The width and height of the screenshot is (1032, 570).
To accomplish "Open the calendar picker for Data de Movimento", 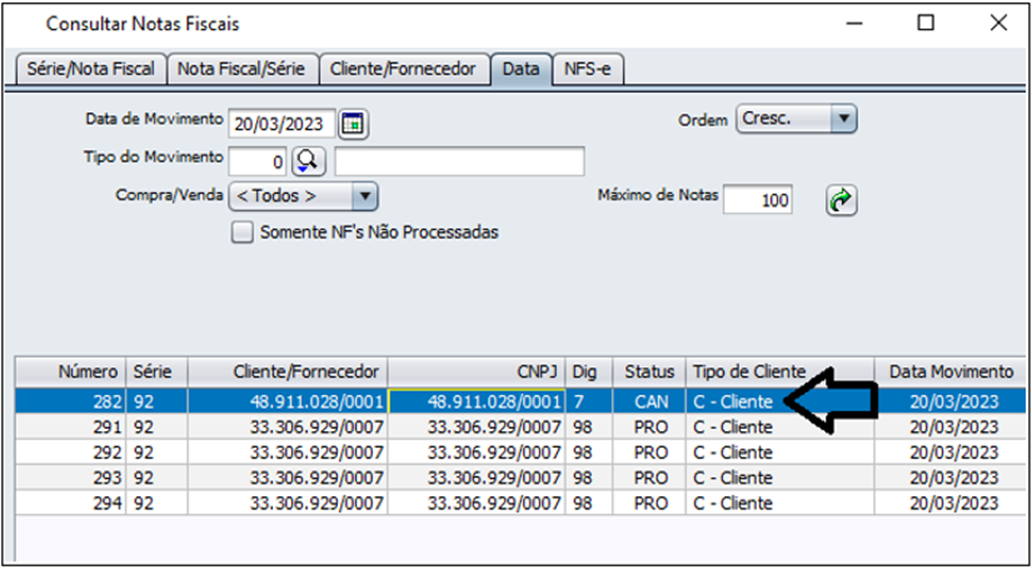I will tap(354, 124).
